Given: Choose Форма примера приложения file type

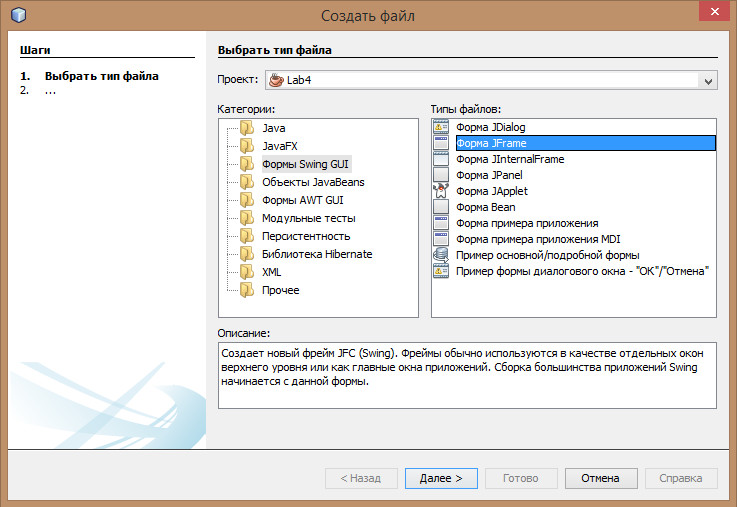Looking at the screenshot, I should pyautogui.click(x=527, y=223).
